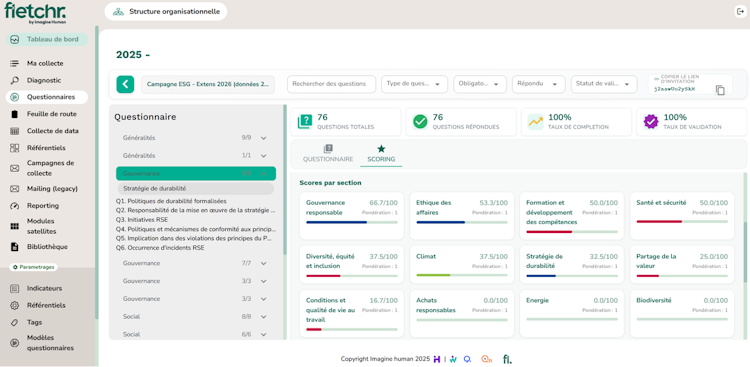Click the questionnaire list scrollbar
This screenshot has height=367, width=750.
pos(285,179)
